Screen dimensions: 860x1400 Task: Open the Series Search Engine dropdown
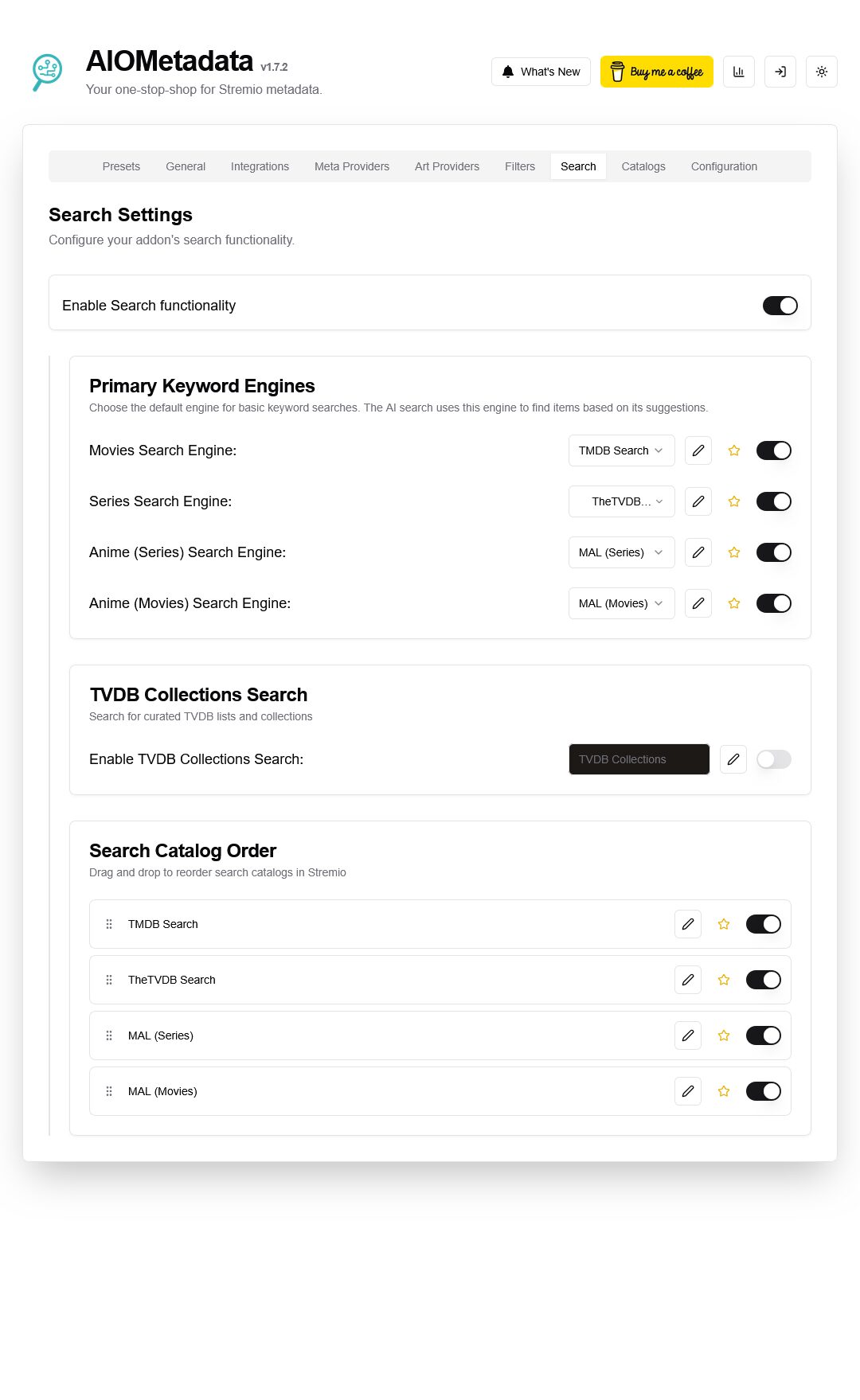tap(621, 501)
